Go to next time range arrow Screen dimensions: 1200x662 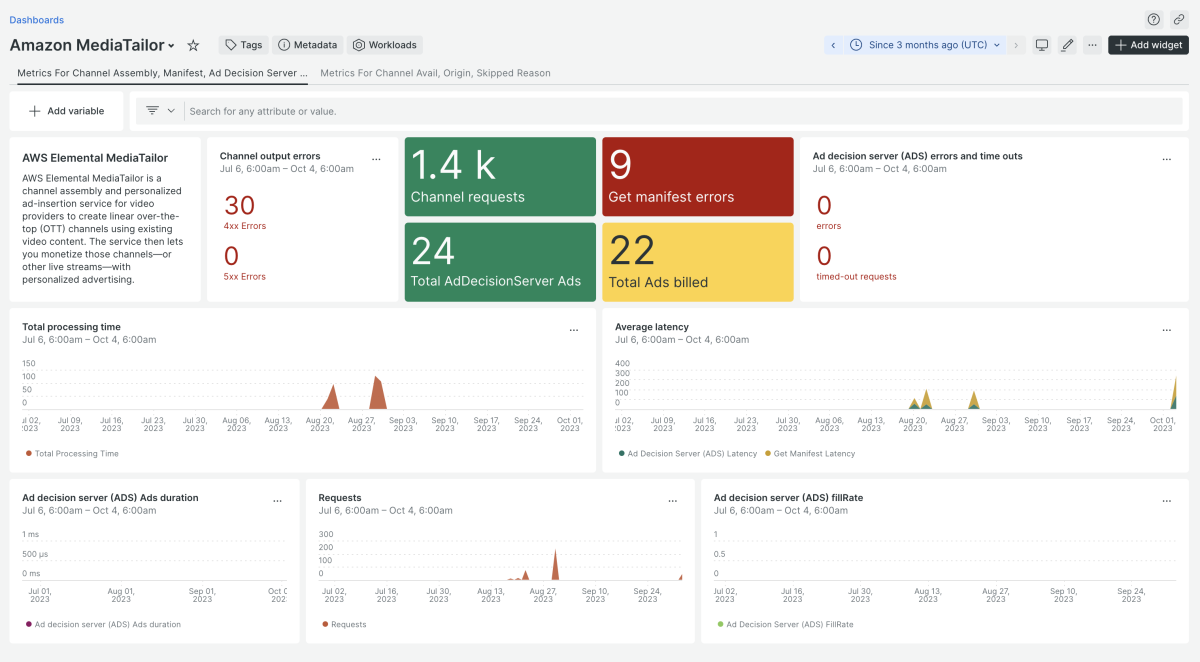(x=1016, y=45)
